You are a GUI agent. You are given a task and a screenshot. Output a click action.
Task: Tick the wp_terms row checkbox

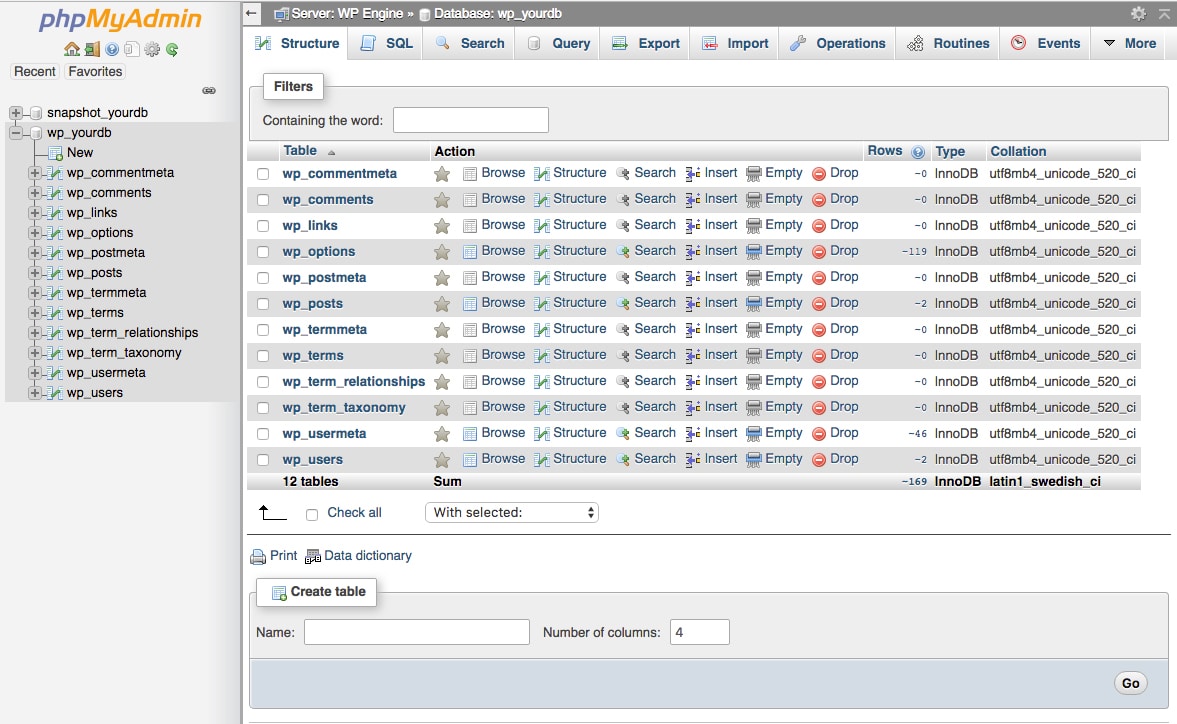[263, 356]
